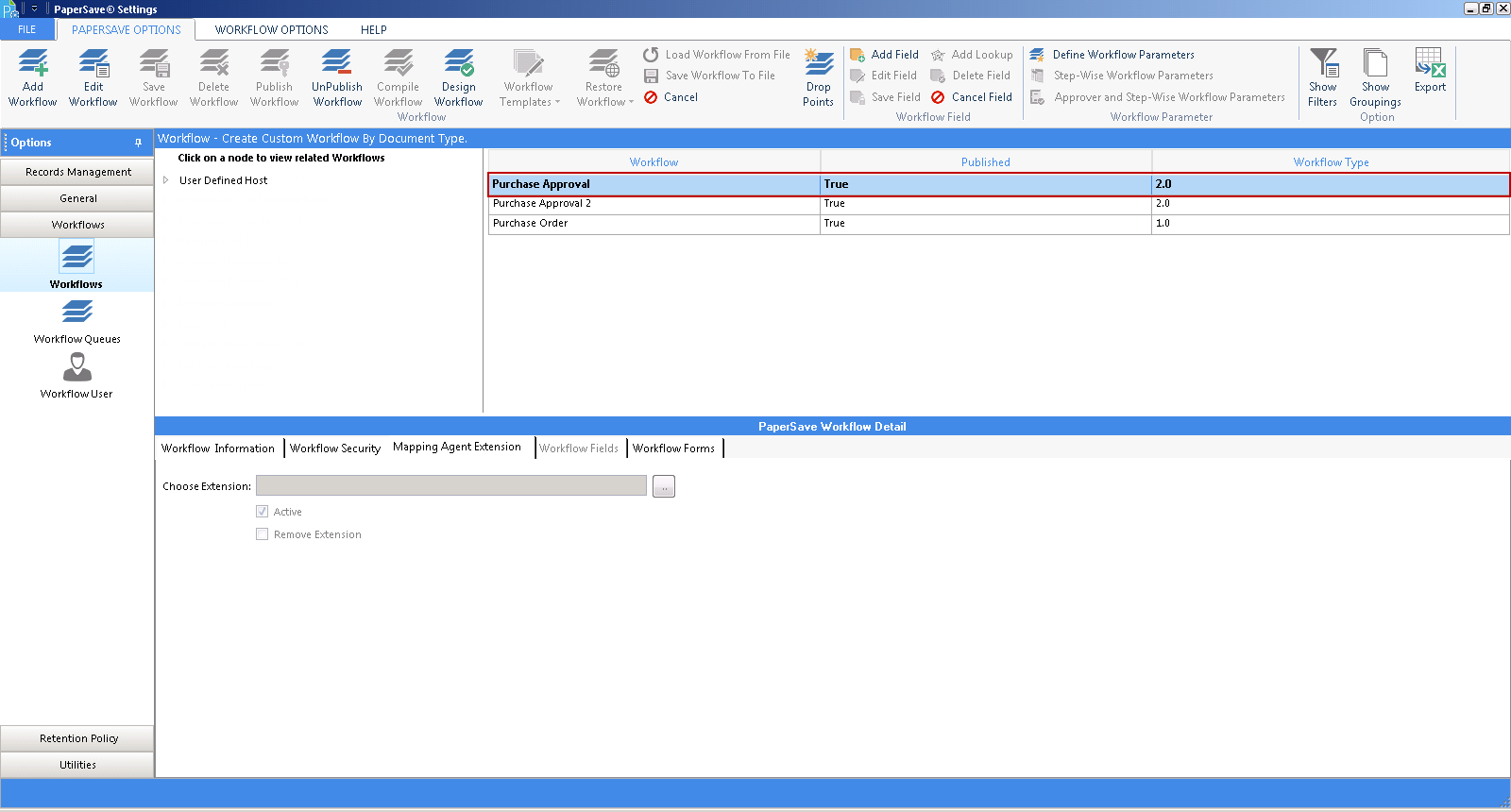1511x812 pixels.
Task: Open the Workflow Security tab
Action: [x=335, y=448]
